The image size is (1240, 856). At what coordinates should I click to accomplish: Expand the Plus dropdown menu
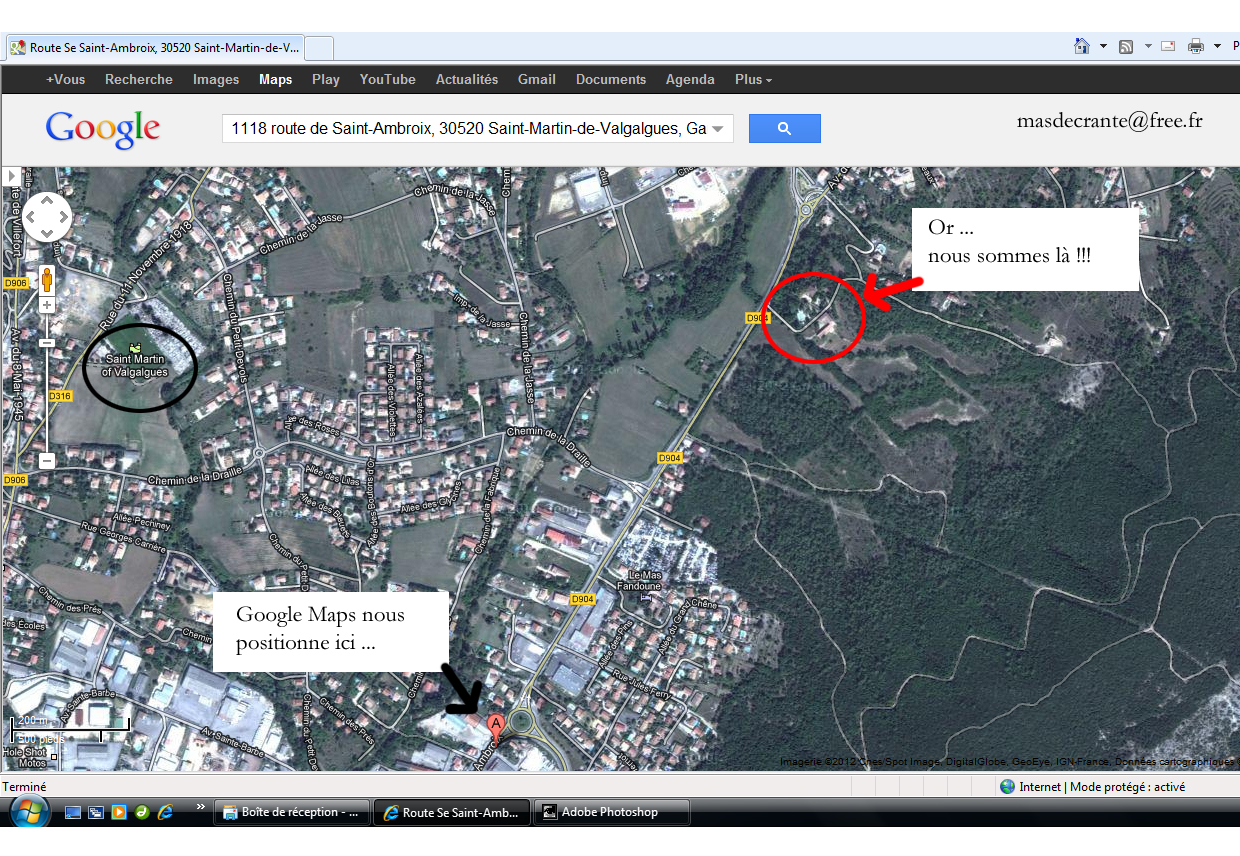753,80
